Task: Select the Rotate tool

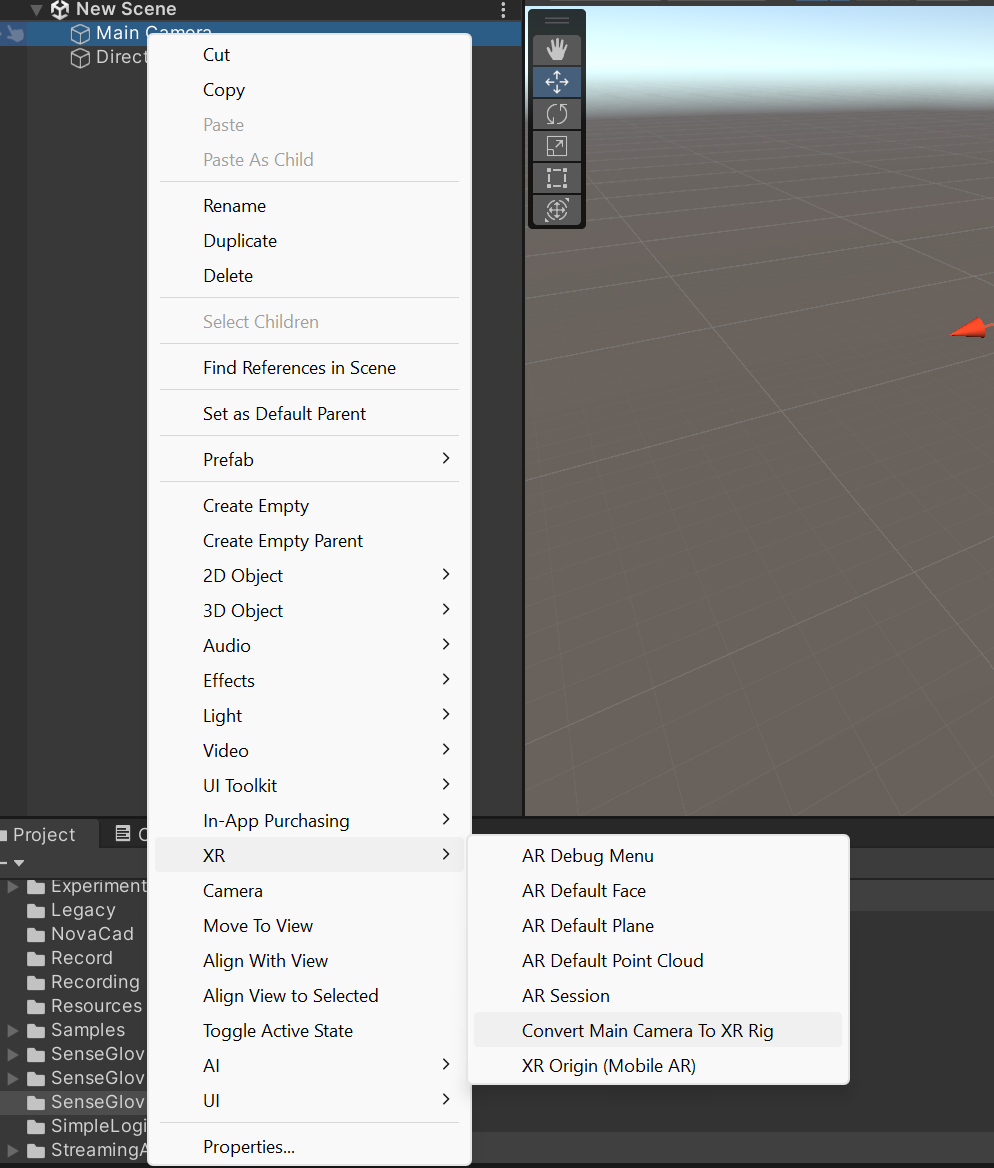Action: (556, 114)
